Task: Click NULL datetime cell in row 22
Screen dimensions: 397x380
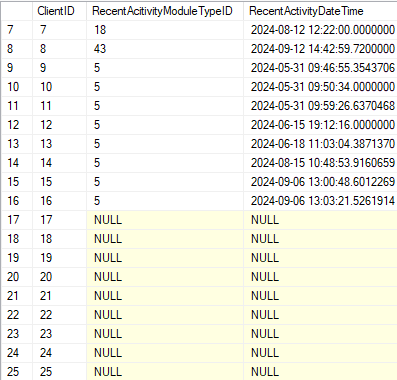Action: [x=320, y=315]
